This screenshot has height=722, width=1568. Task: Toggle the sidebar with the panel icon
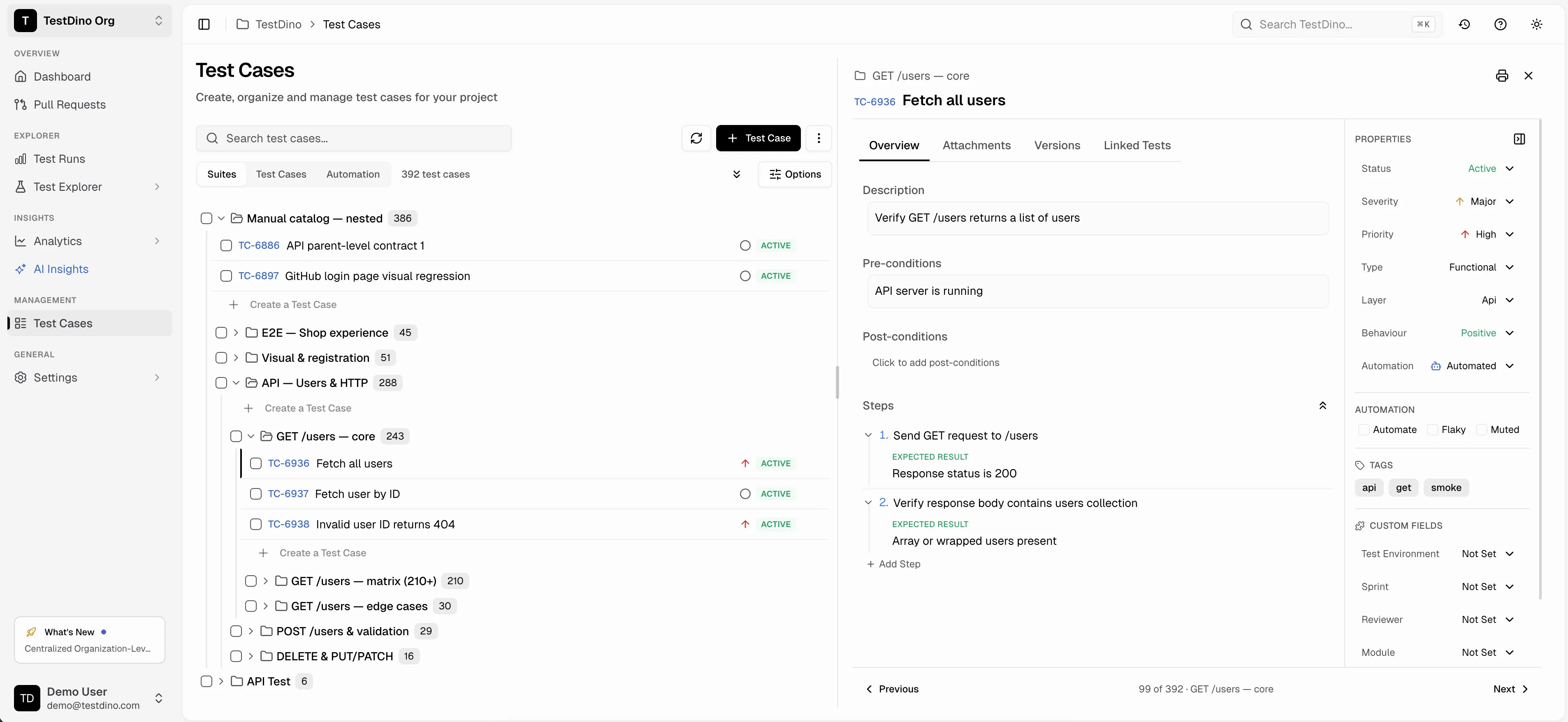204,24
